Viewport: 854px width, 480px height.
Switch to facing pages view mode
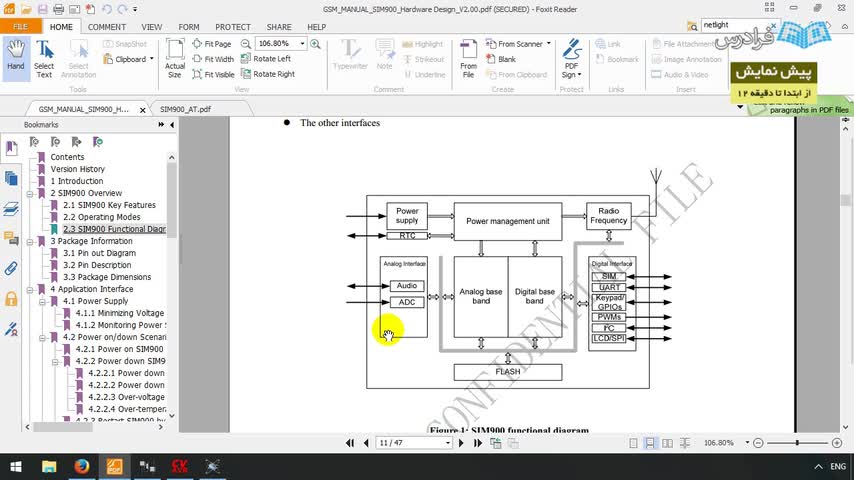[x=667, y=443]
